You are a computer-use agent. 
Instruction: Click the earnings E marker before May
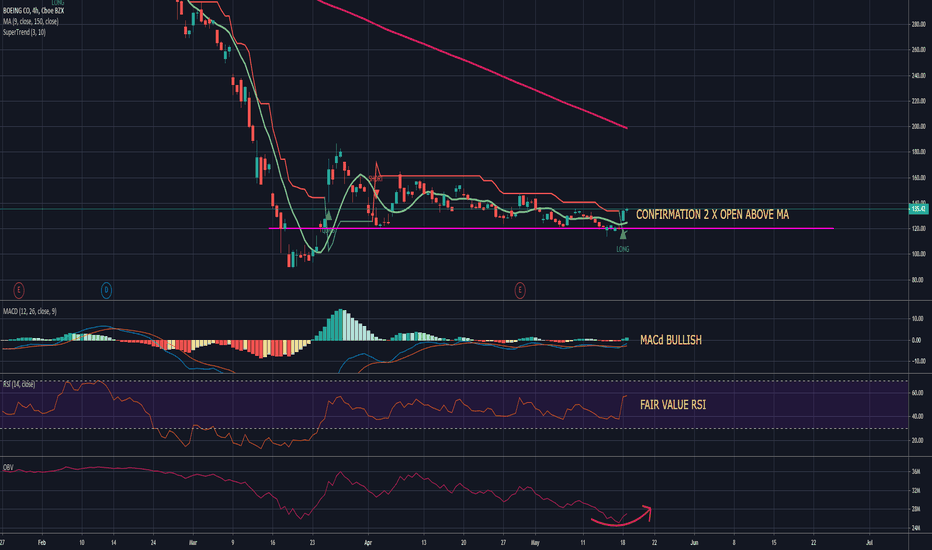(x=520, y=290)
